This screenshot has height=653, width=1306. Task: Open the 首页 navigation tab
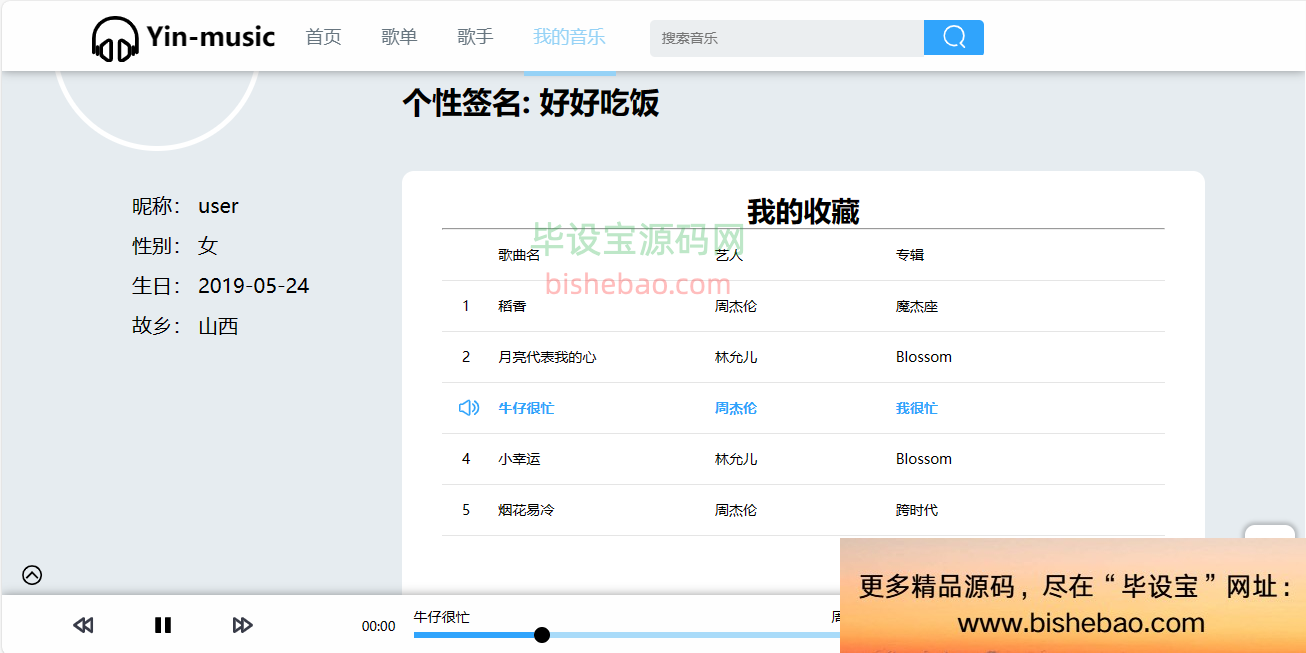323,37
